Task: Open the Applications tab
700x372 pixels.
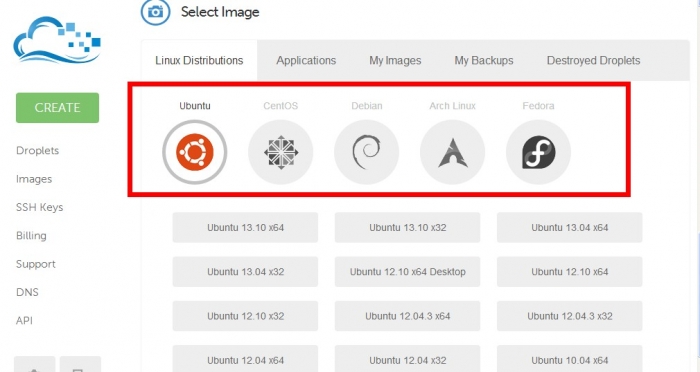Action: pos(306,60)
